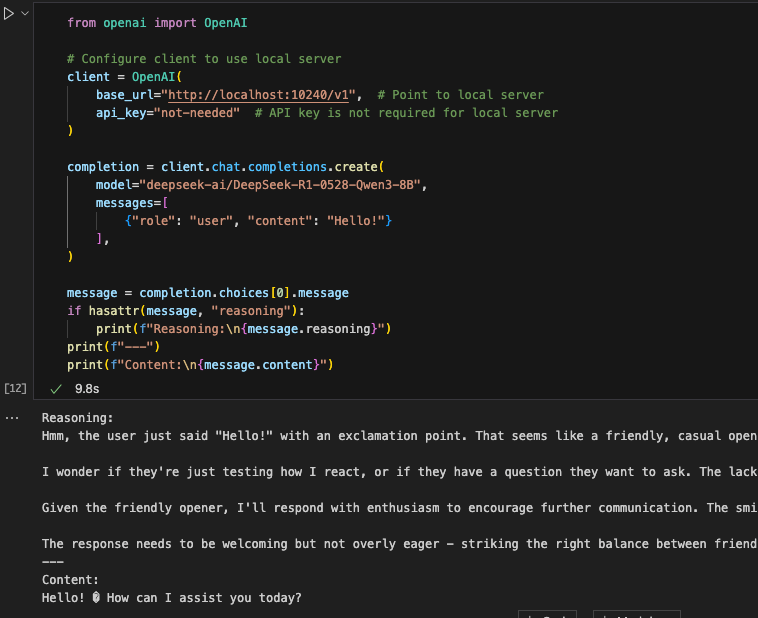Click the 'print(f"---")' line

[x=114, y=347]
